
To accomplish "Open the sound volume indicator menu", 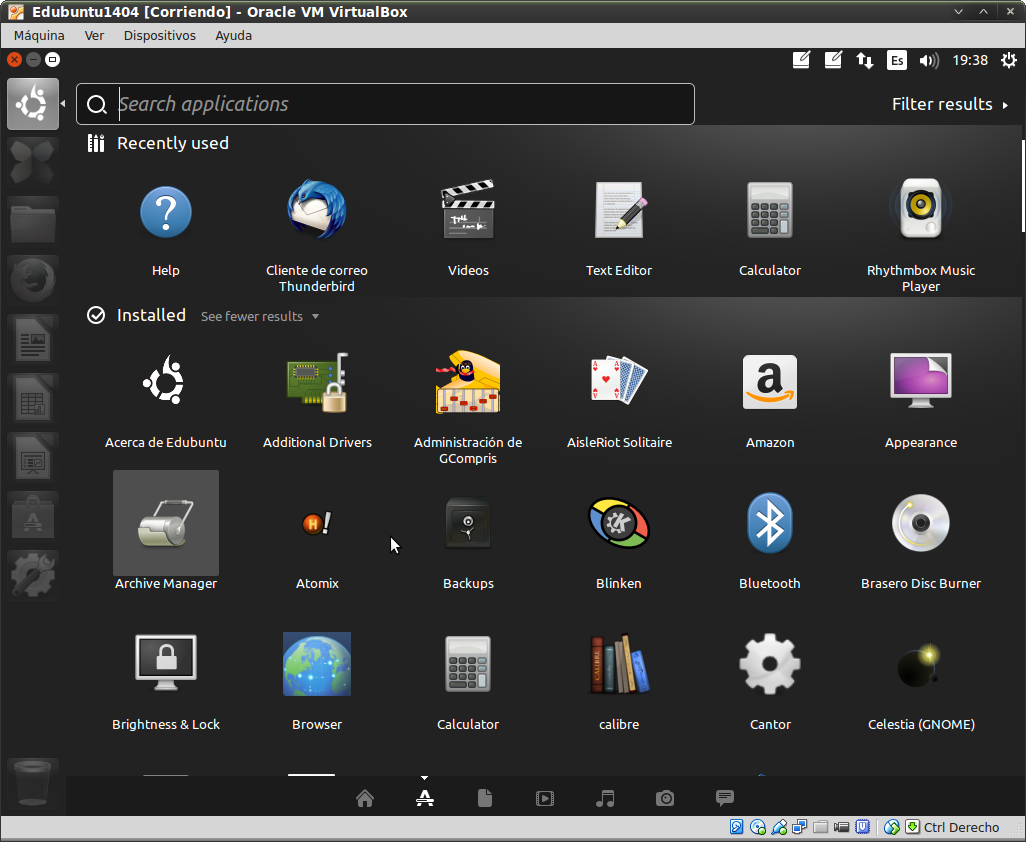I will click(x=929, y=60).
